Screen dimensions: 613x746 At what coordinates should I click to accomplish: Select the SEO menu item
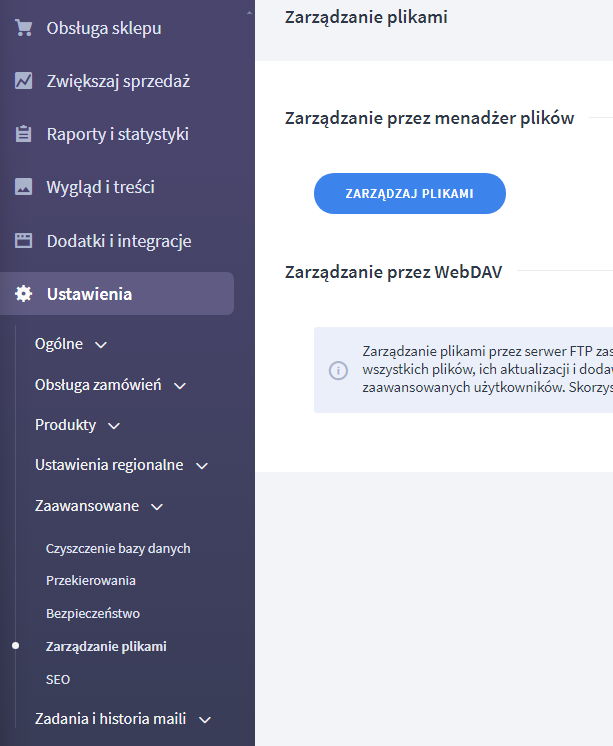coord(58,679)
